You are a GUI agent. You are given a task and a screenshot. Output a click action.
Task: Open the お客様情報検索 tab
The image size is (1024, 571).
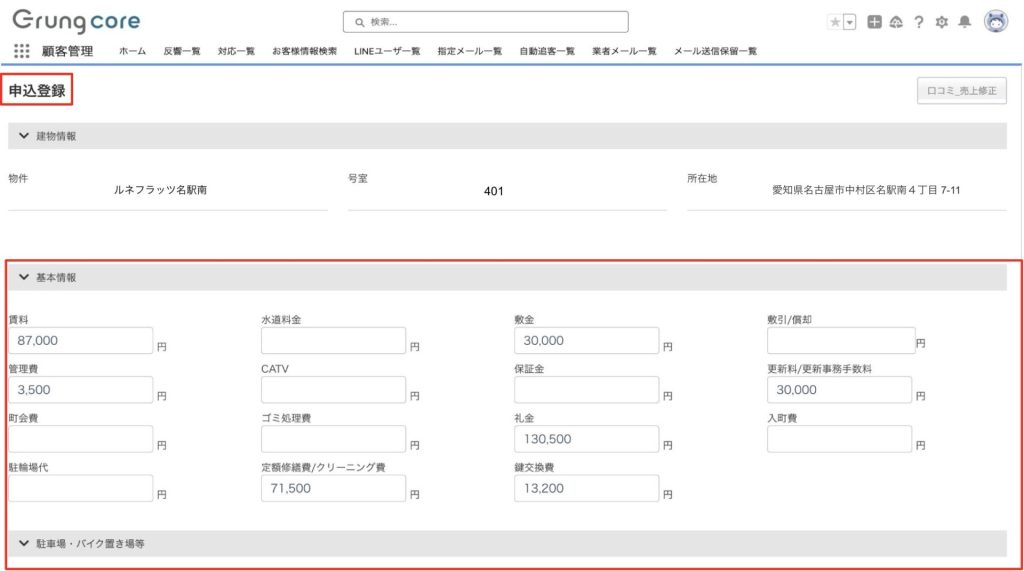click(x=304, y=51)
